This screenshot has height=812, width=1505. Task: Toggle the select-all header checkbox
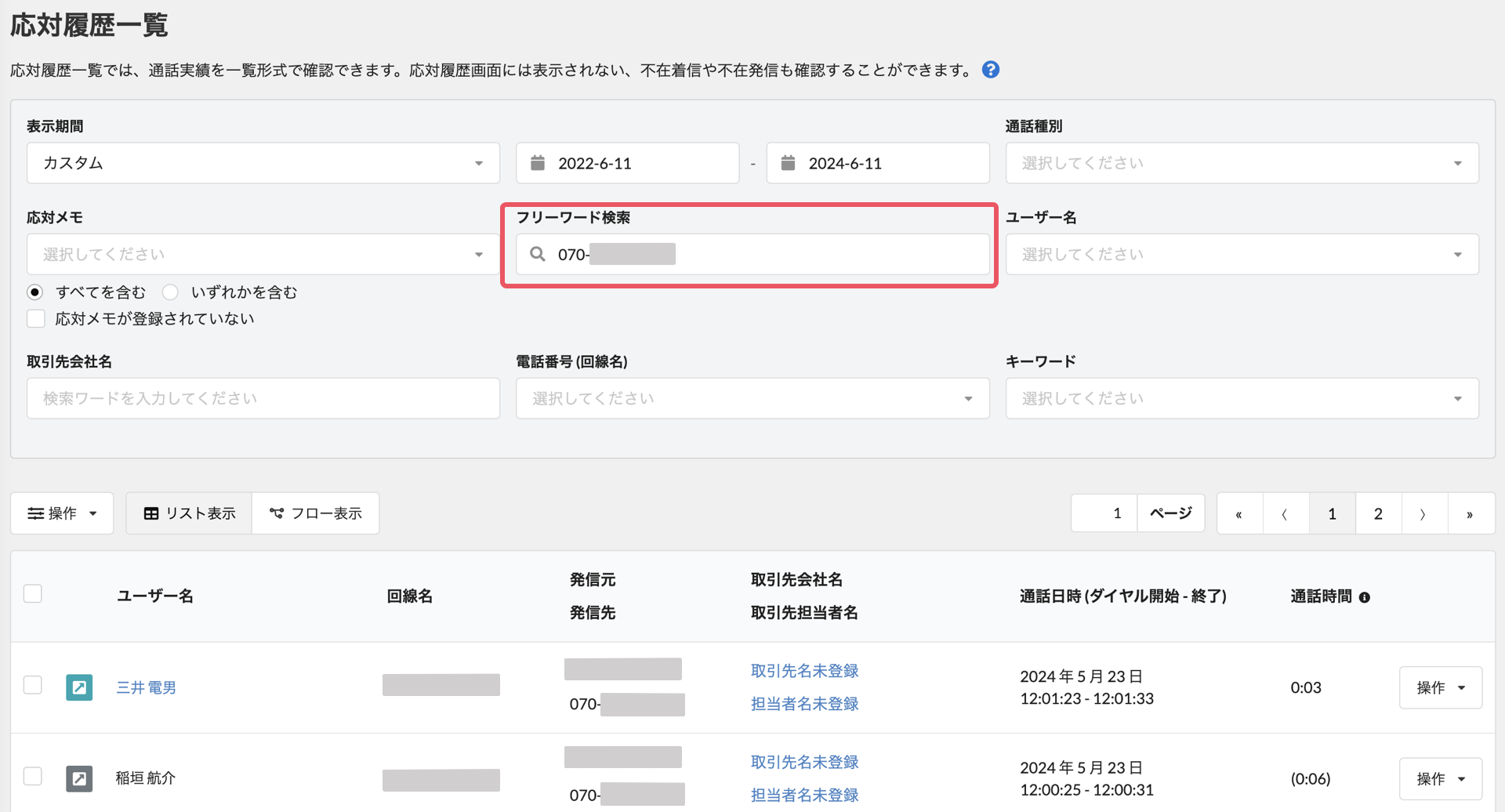tap(33, 594)
